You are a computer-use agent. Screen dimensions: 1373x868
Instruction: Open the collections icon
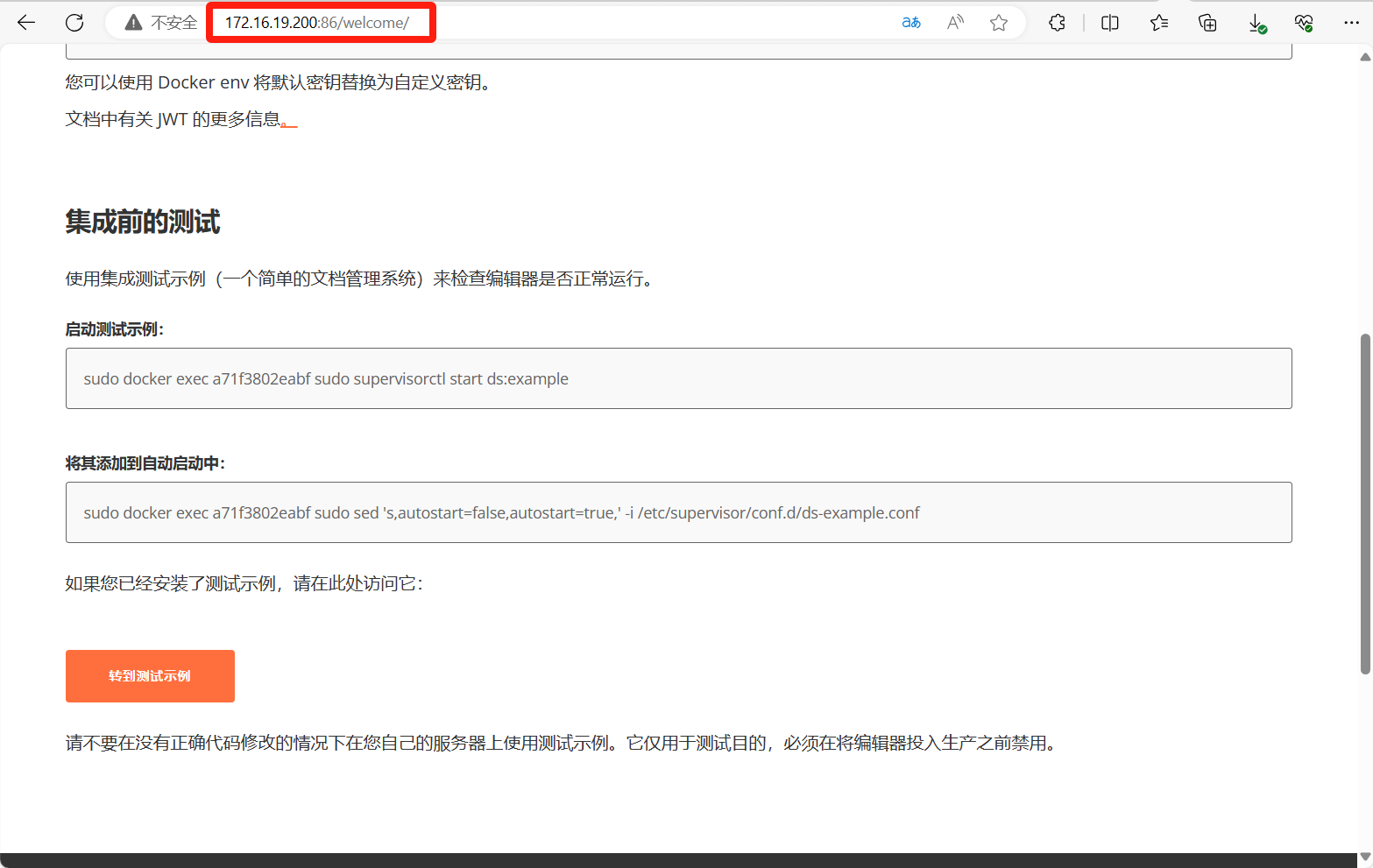click(1207, 23)
